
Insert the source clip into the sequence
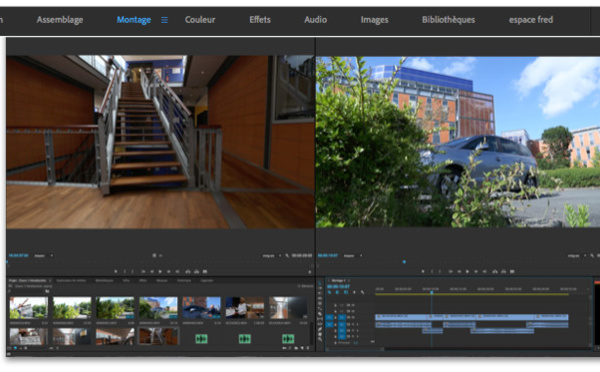pyautogui.click(x=188, y=271)
